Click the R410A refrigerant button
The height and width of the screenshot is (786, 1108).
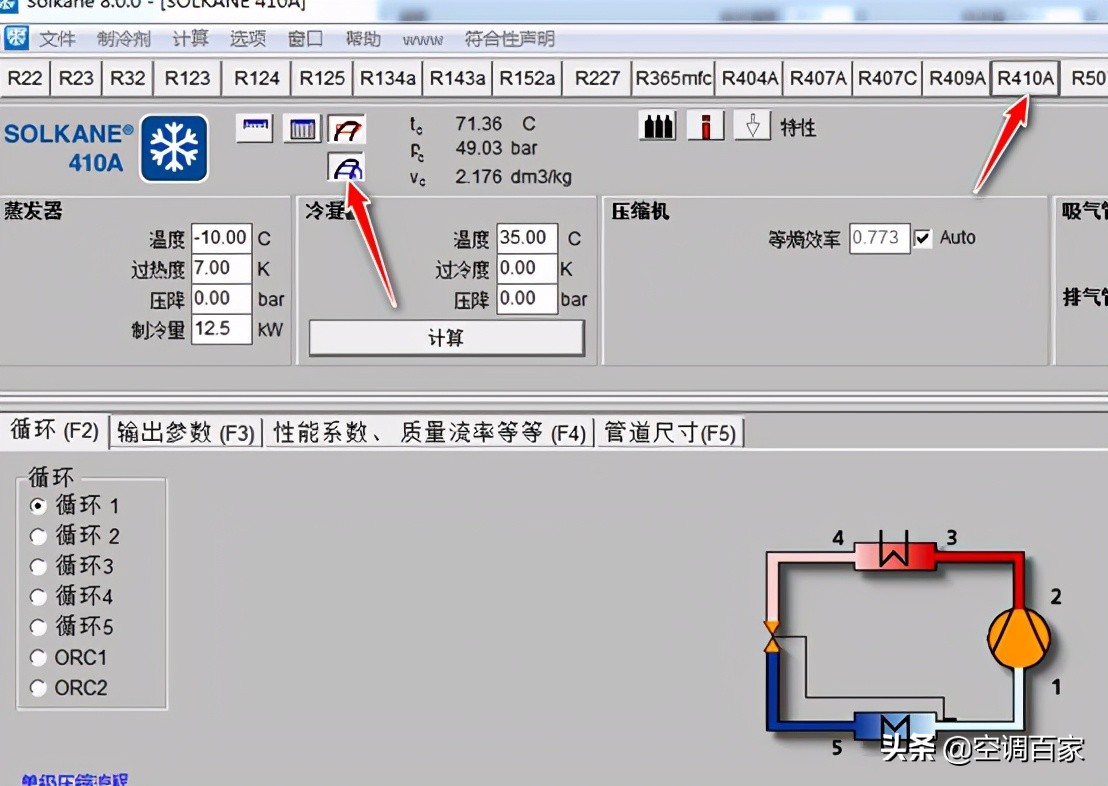click(1025, 78)
